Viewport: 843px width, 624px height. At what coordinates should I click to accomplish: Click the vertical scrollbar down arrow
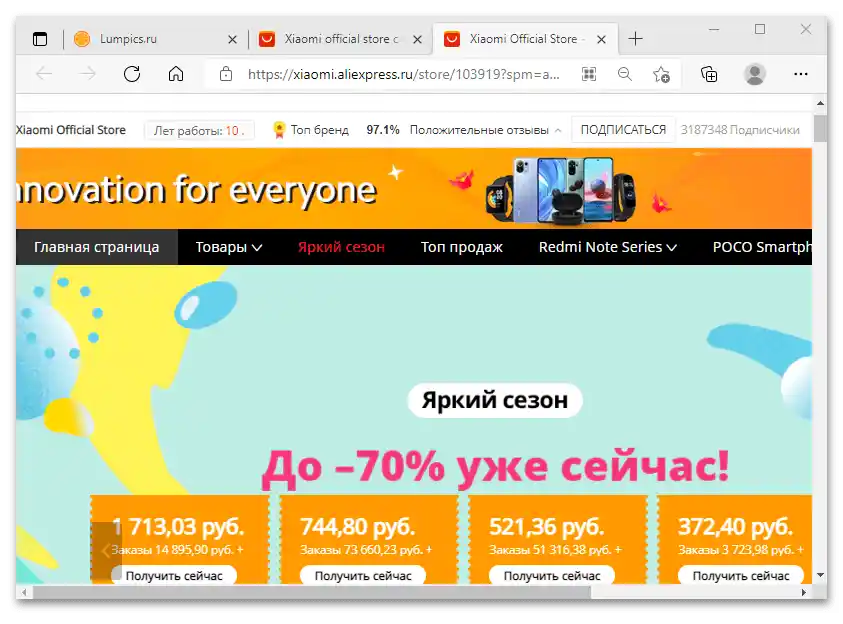click(820, 575)
